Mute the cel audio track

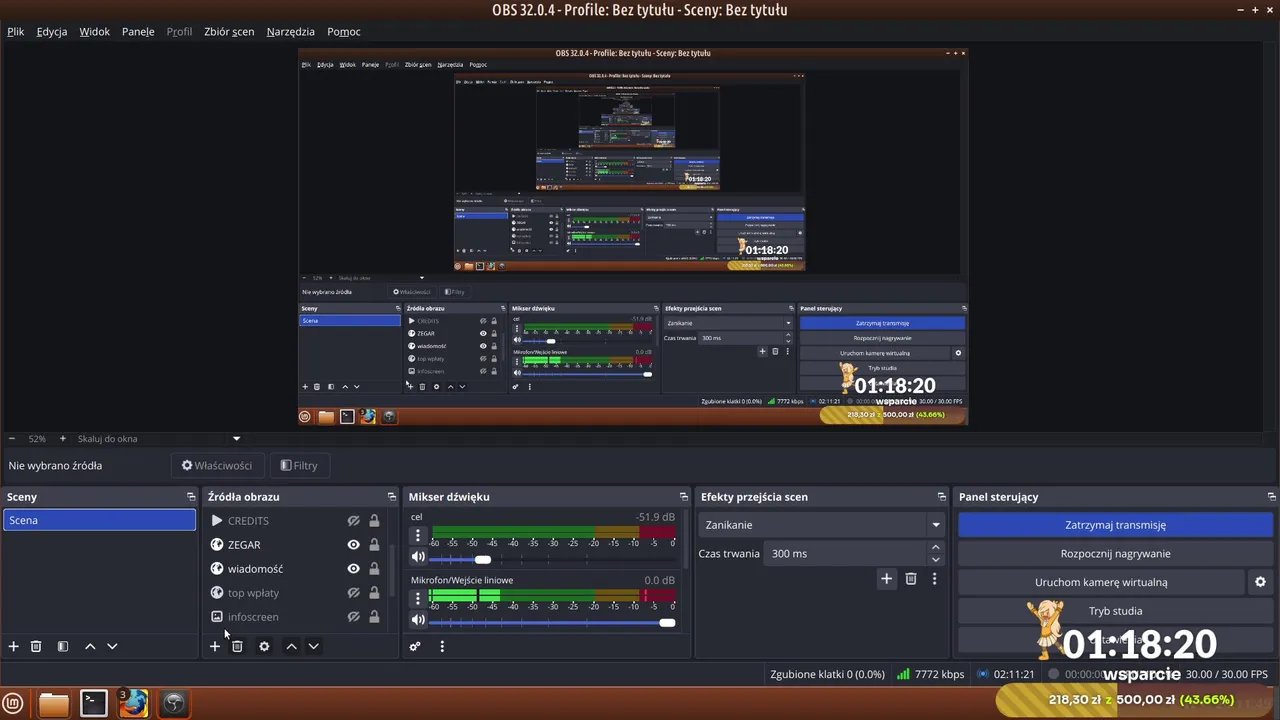418,558
